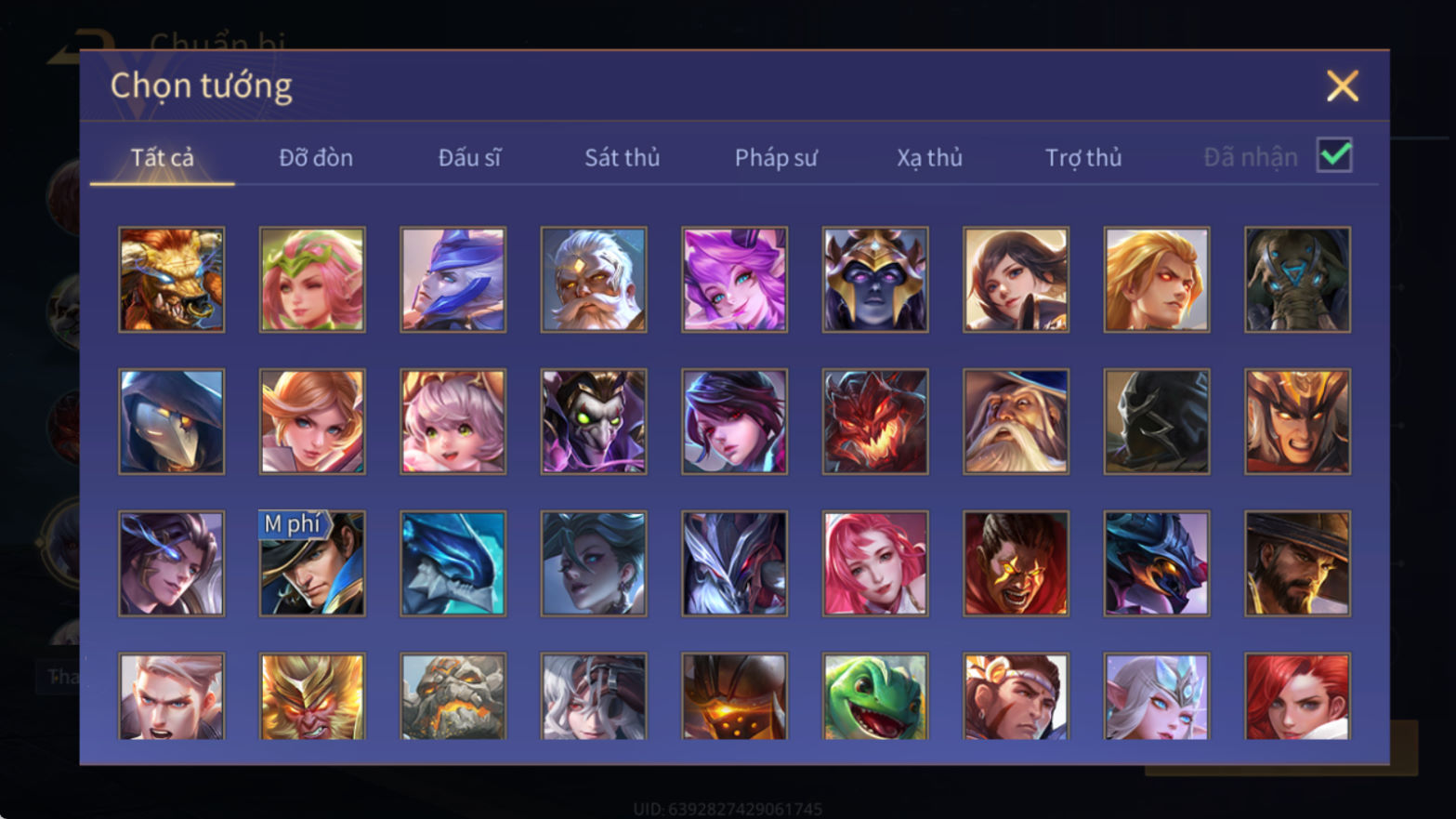Open the 'Trợ thủ' tab

point(1083,158)
